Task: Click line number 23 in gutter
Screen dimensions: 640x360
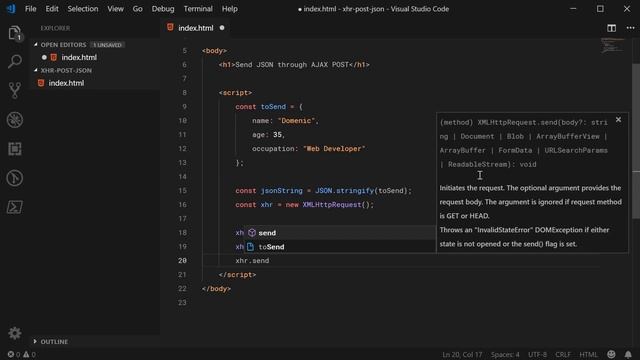Action: [182, 302]
